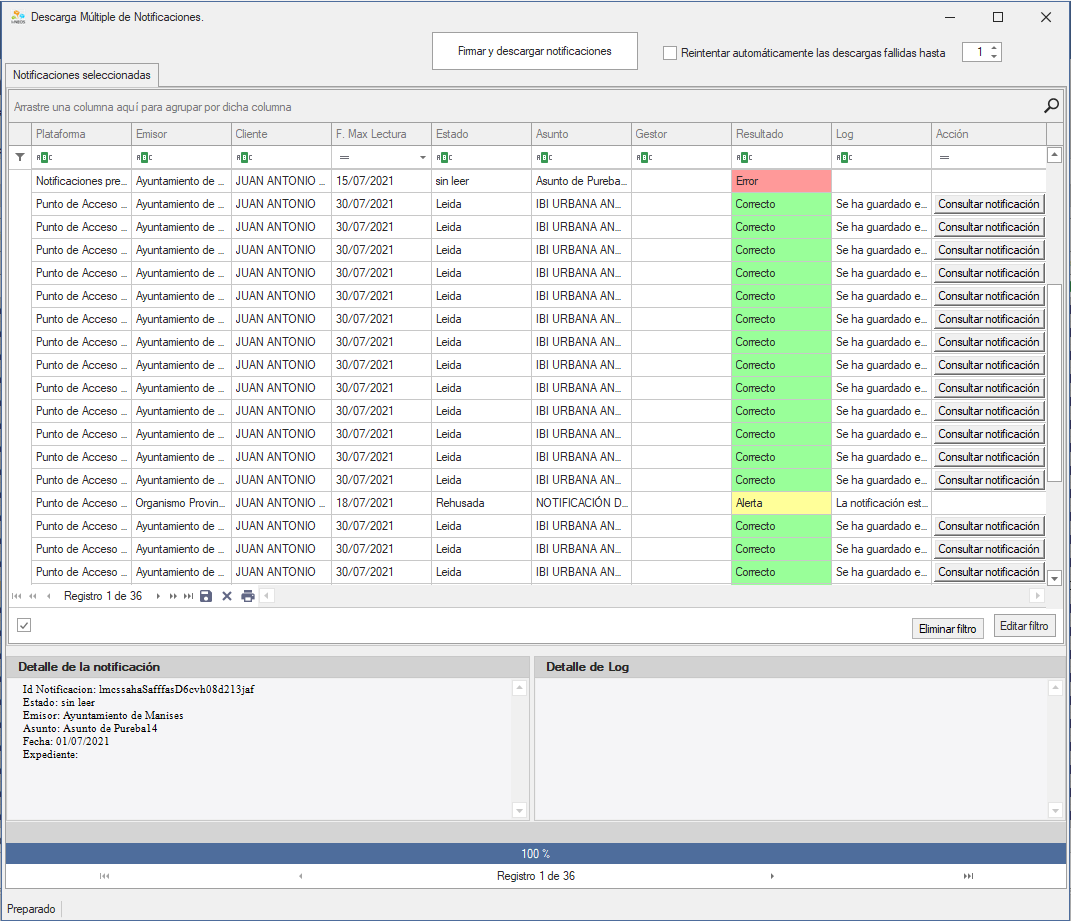The image size is (1071, 921).
Task: Open filter operator icon for Emisor column
Action: pyautogui.click(x=144, y=157)
